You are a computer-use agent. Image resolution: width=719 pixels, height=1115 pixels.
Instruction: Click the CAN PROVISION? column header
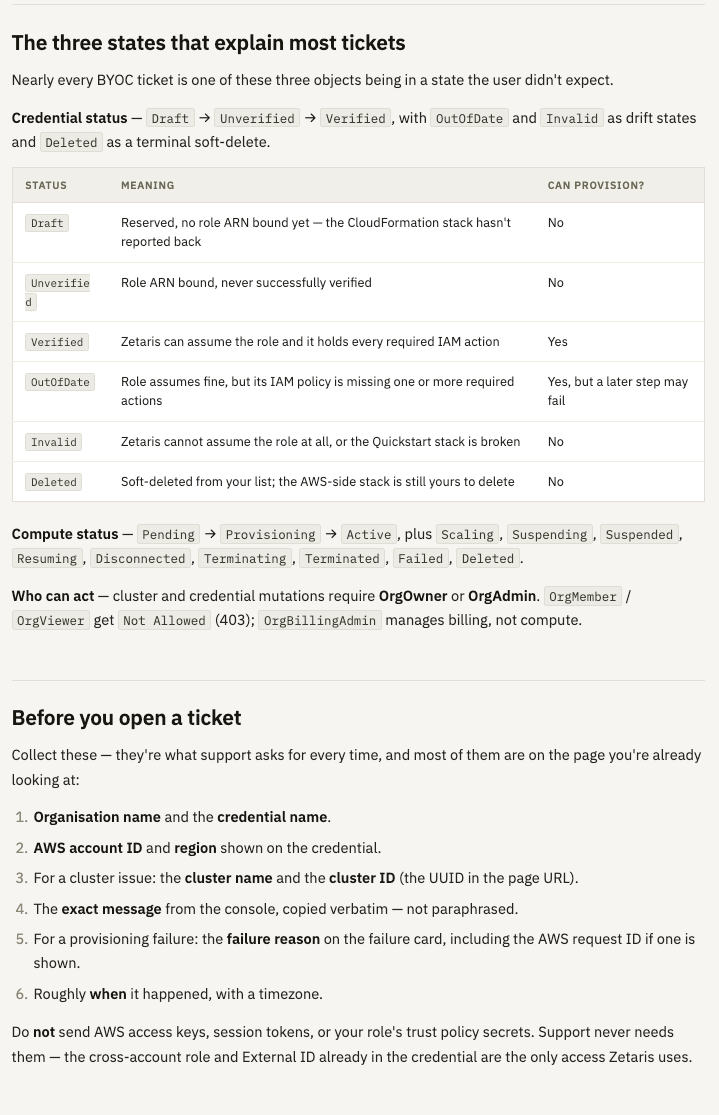click(x=595, y=185)
